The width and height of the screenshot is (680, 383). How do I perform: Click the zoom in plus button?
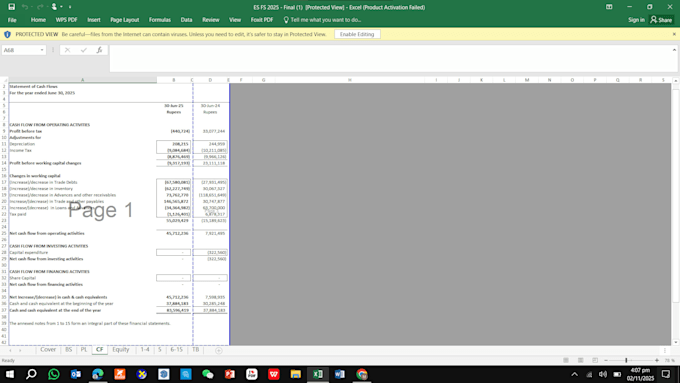657,360
